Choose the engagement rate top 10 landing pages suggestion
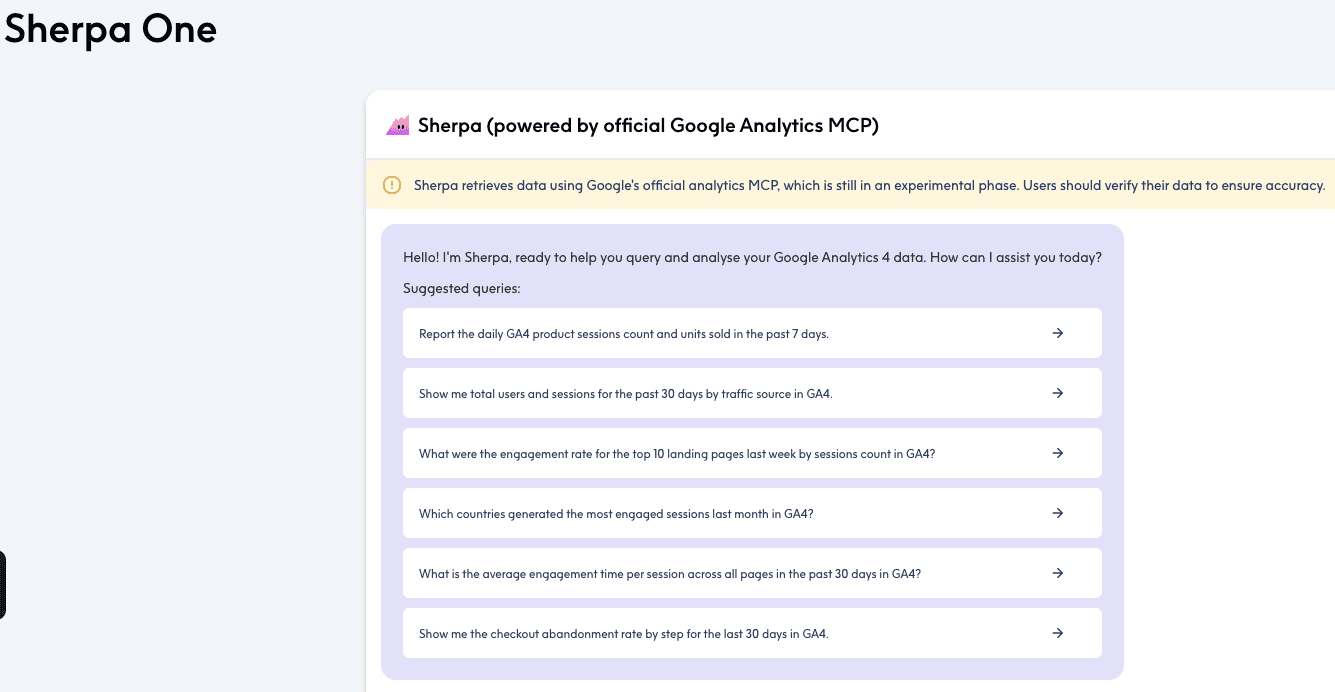 tap(752, 453)
